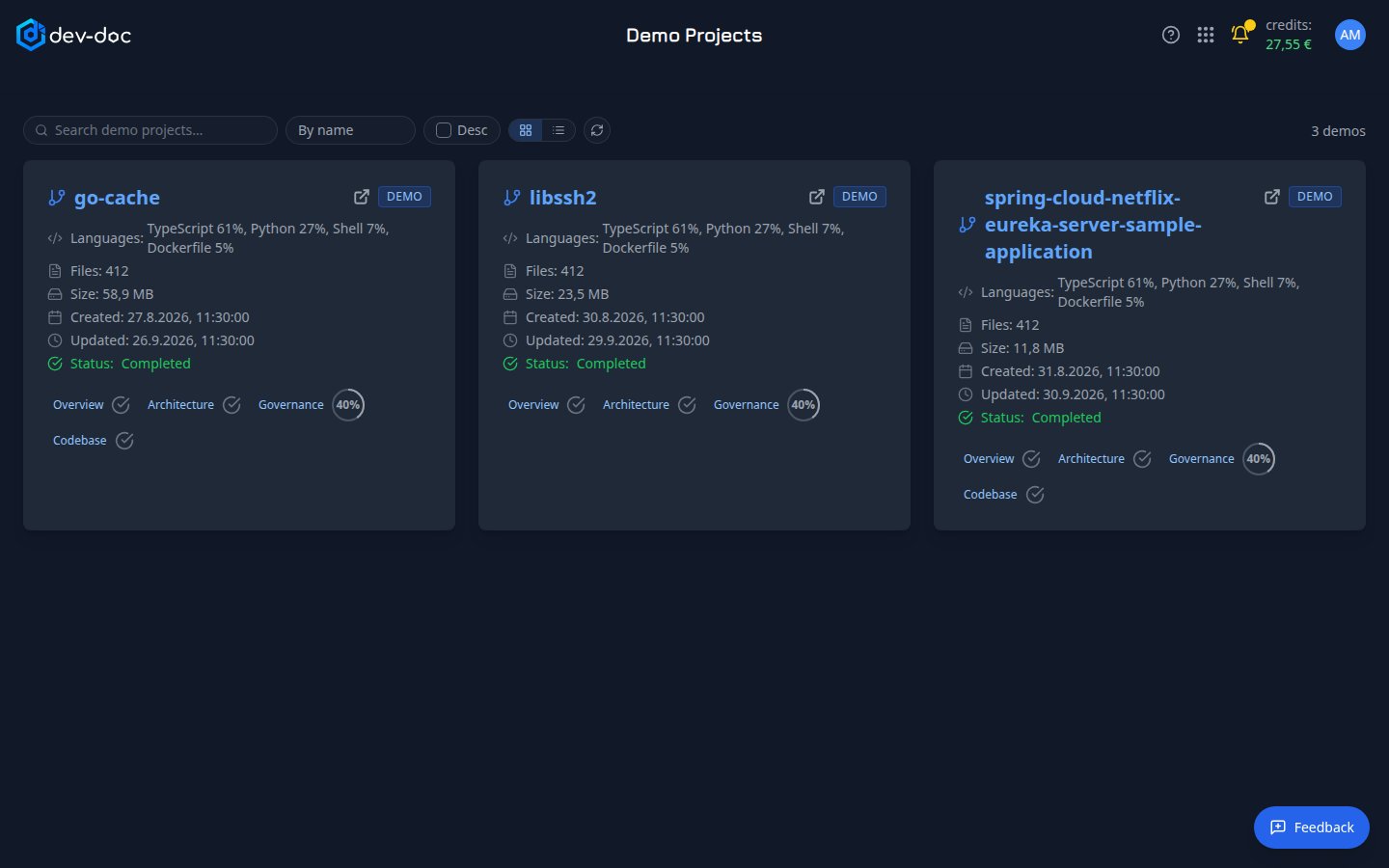Image resolution: width=1389 pixels, height=868 pixels.
Task: Click the go-cache branch icon
Action: point(57,198)
